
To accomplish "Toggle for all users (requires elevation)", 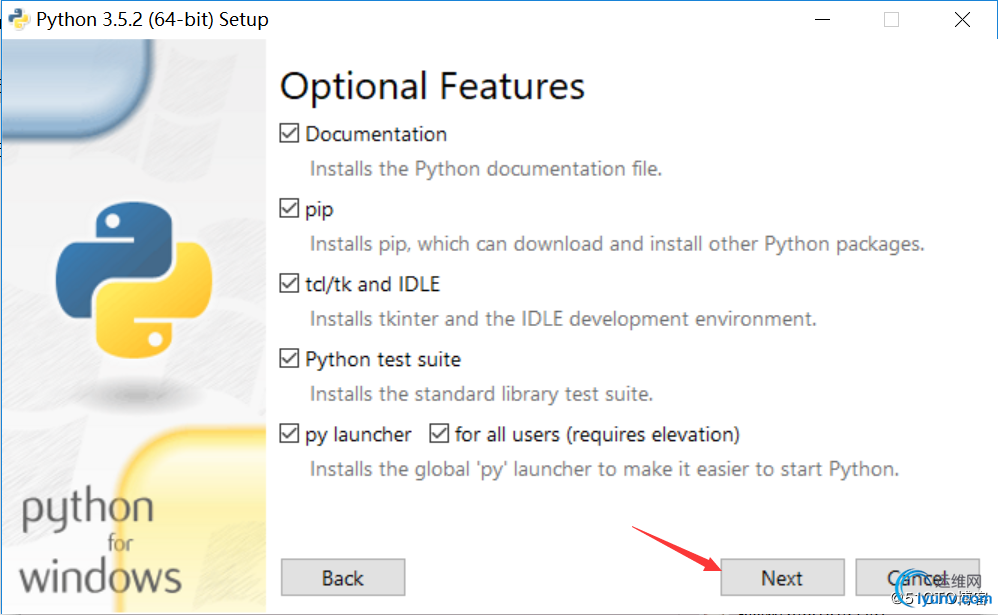I will (439, 434).
